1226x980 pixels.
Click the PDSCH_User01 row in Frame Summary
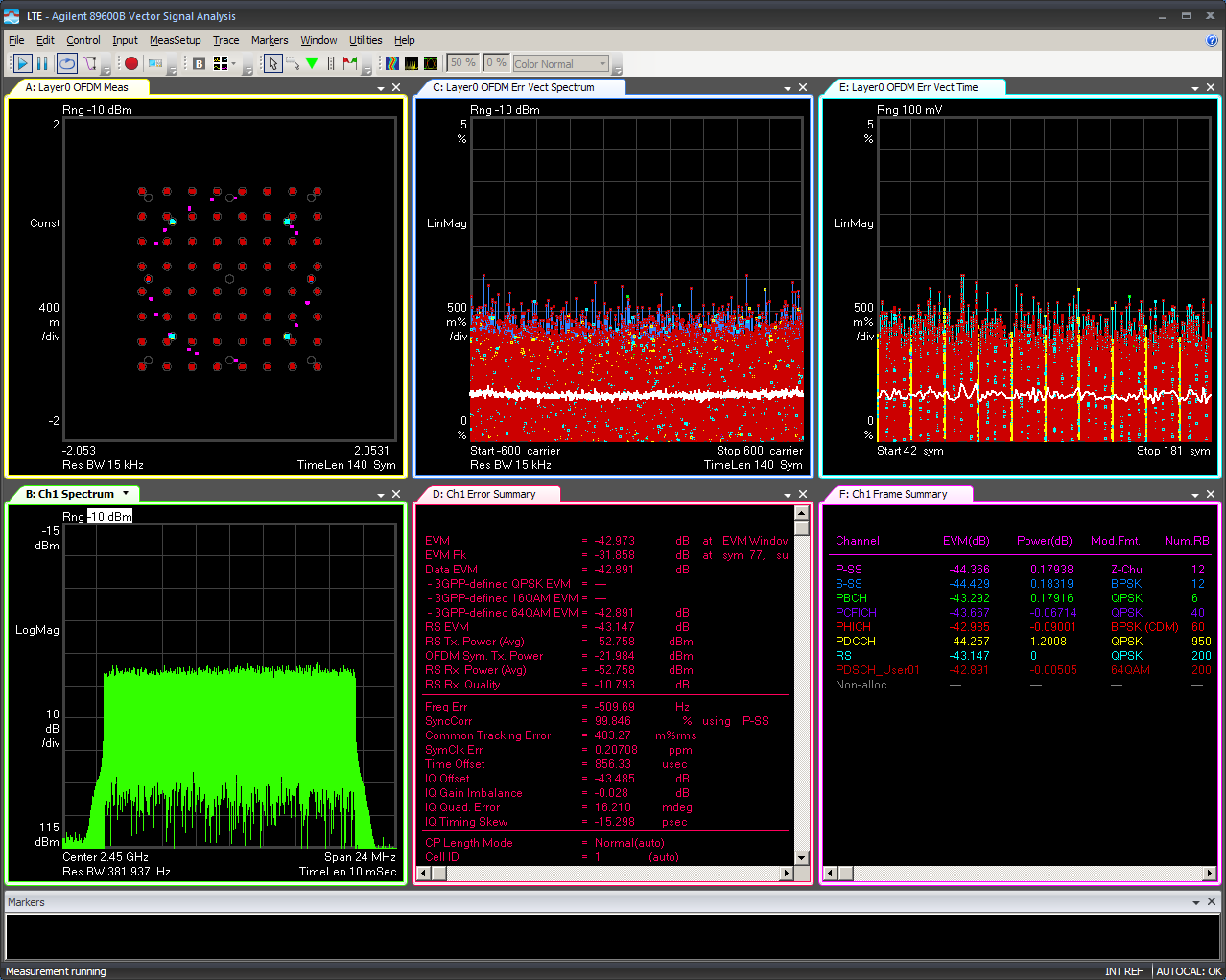click(x=1023, y=670)
